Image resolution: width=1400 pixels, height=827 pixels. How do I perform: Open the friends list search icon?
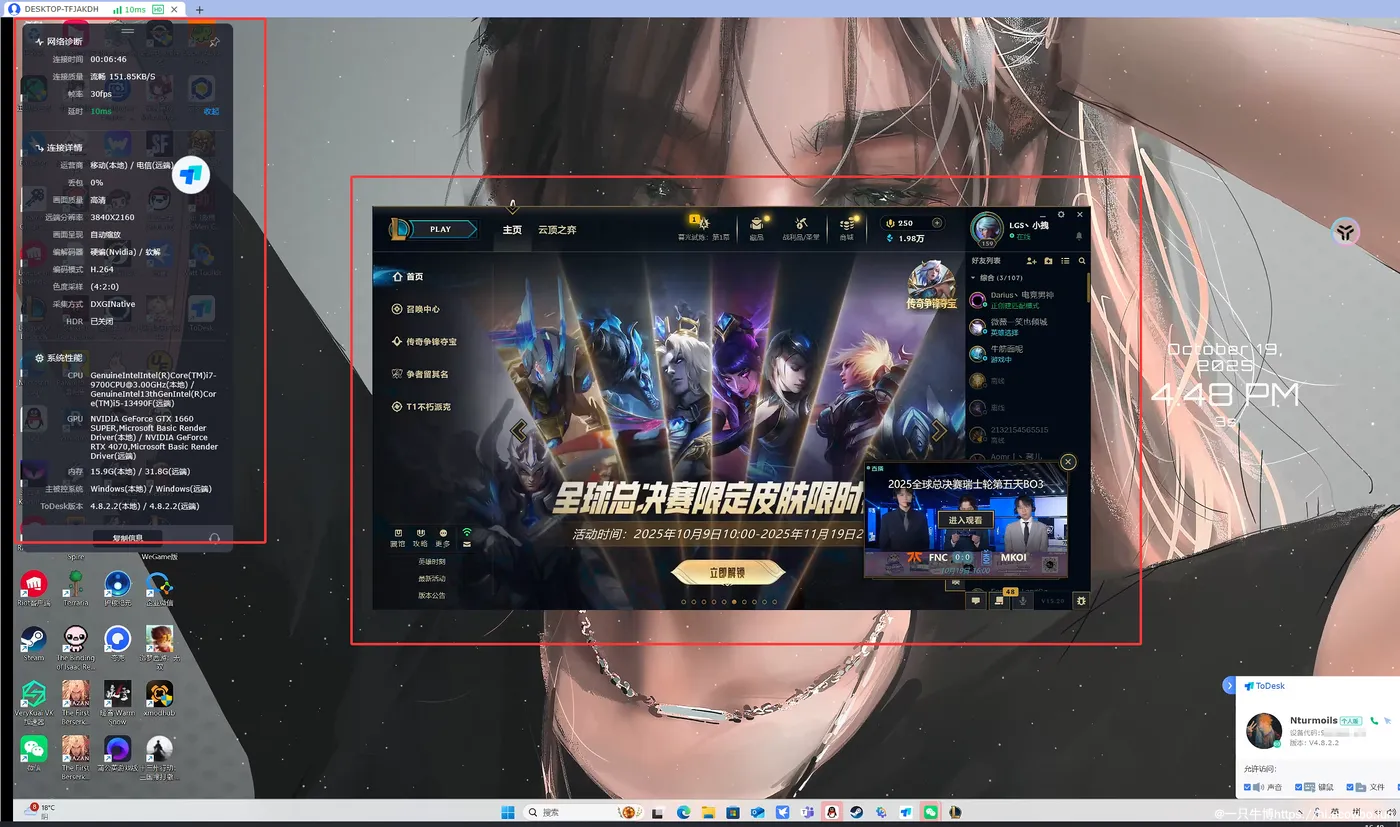pos(1081,261)
